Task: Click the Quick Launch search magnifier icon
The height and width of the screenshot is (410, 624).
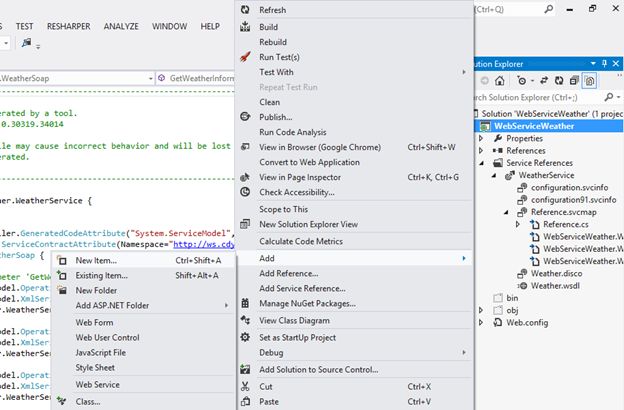Action: (x=548, y=9)
